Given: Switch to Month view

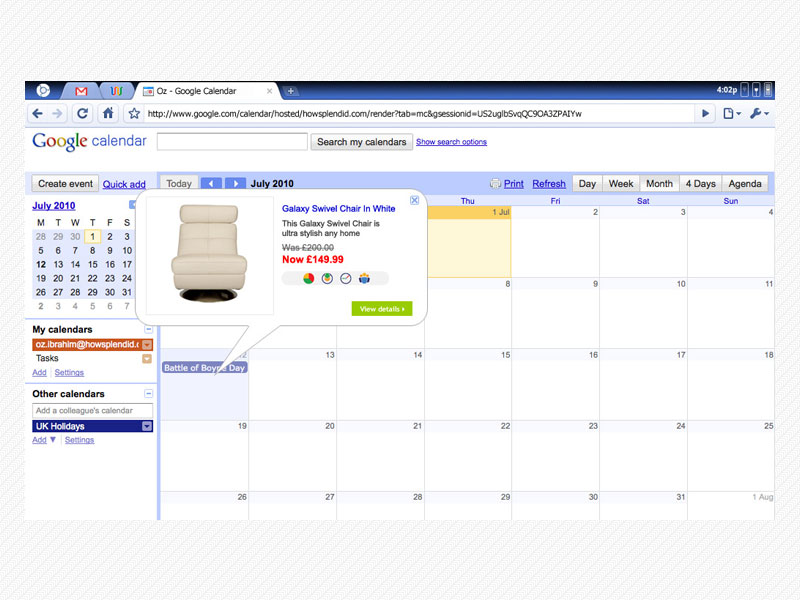Looking at the screenshot, I should [659, 184].
